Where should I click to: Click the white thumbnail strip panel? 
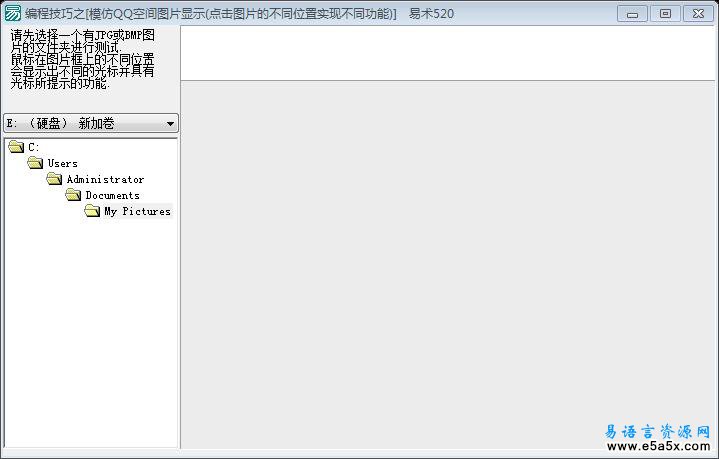tap(448, 53)
